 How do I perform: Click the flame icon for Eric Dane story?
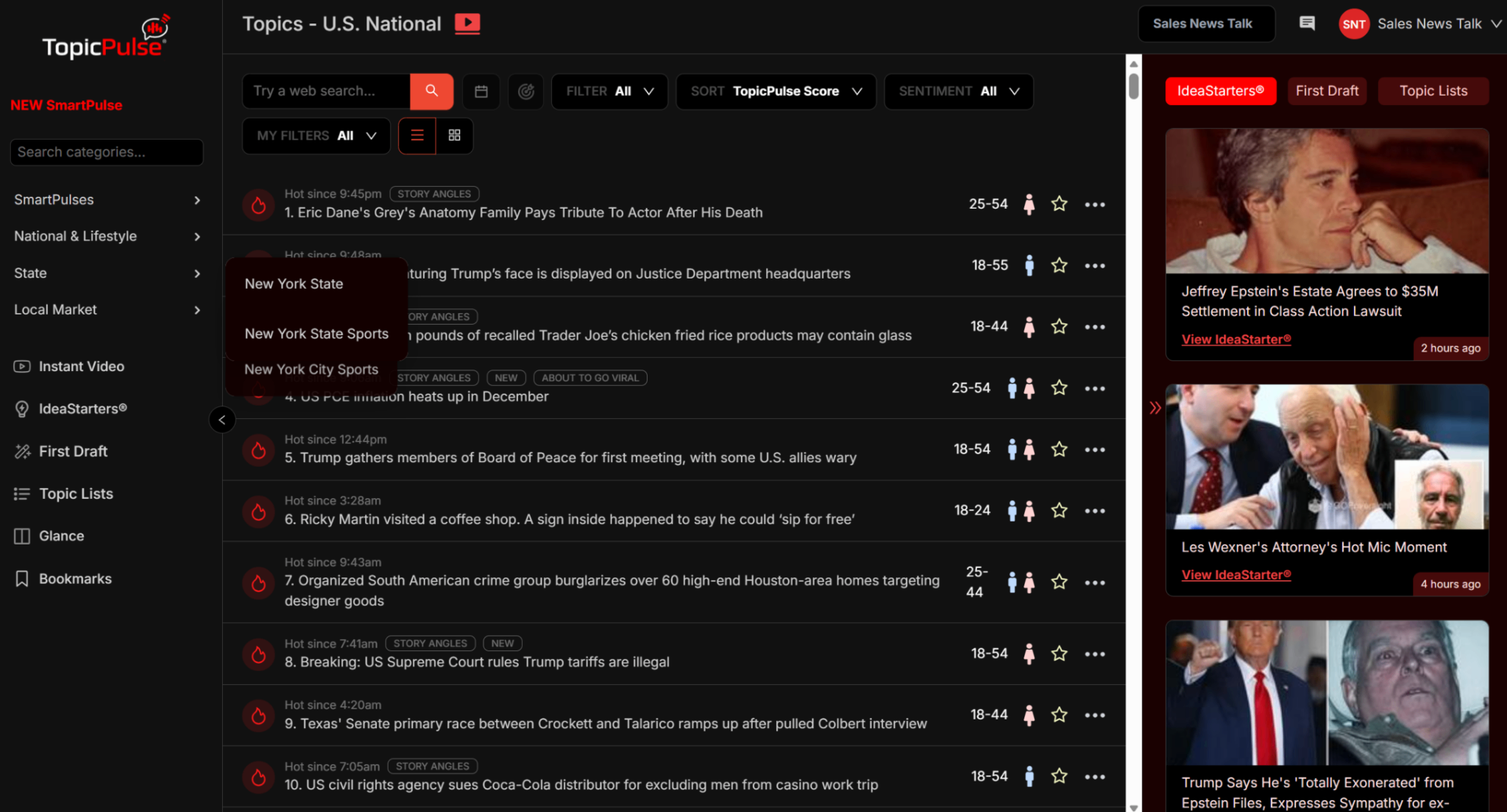click(258, 205)
